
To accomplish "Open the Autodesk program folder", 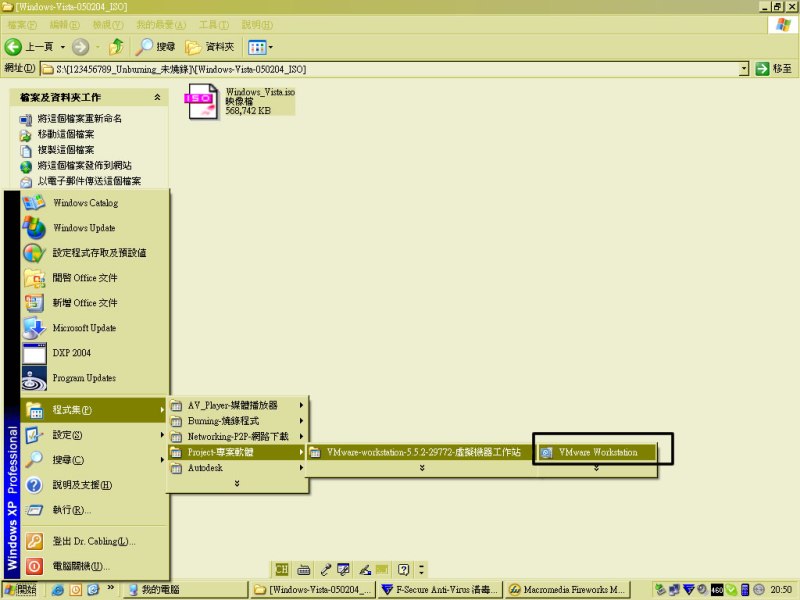I will (x=238, y=468).
